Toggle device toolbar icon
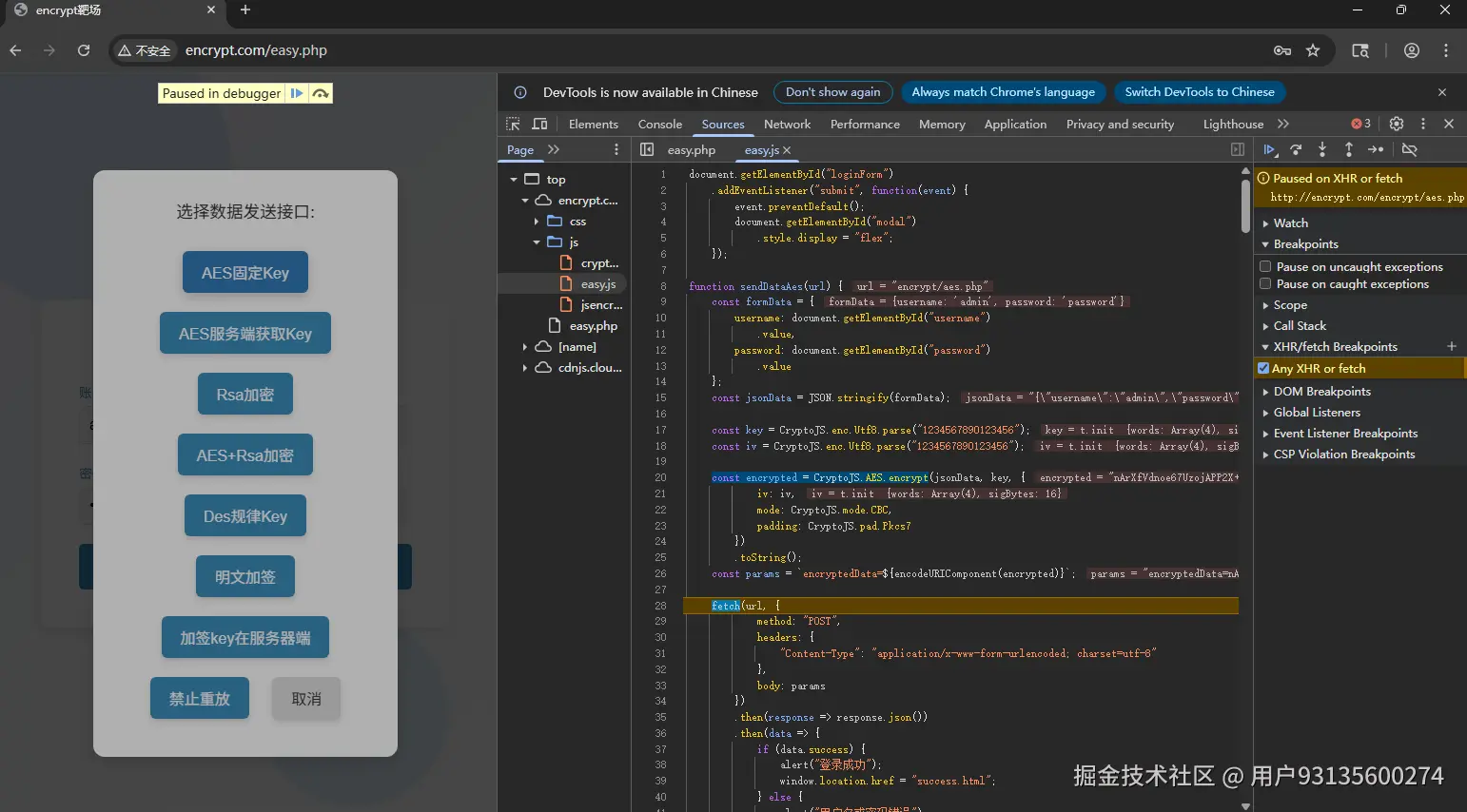This screenshot has width=1467, height=812. coord(539,124)
